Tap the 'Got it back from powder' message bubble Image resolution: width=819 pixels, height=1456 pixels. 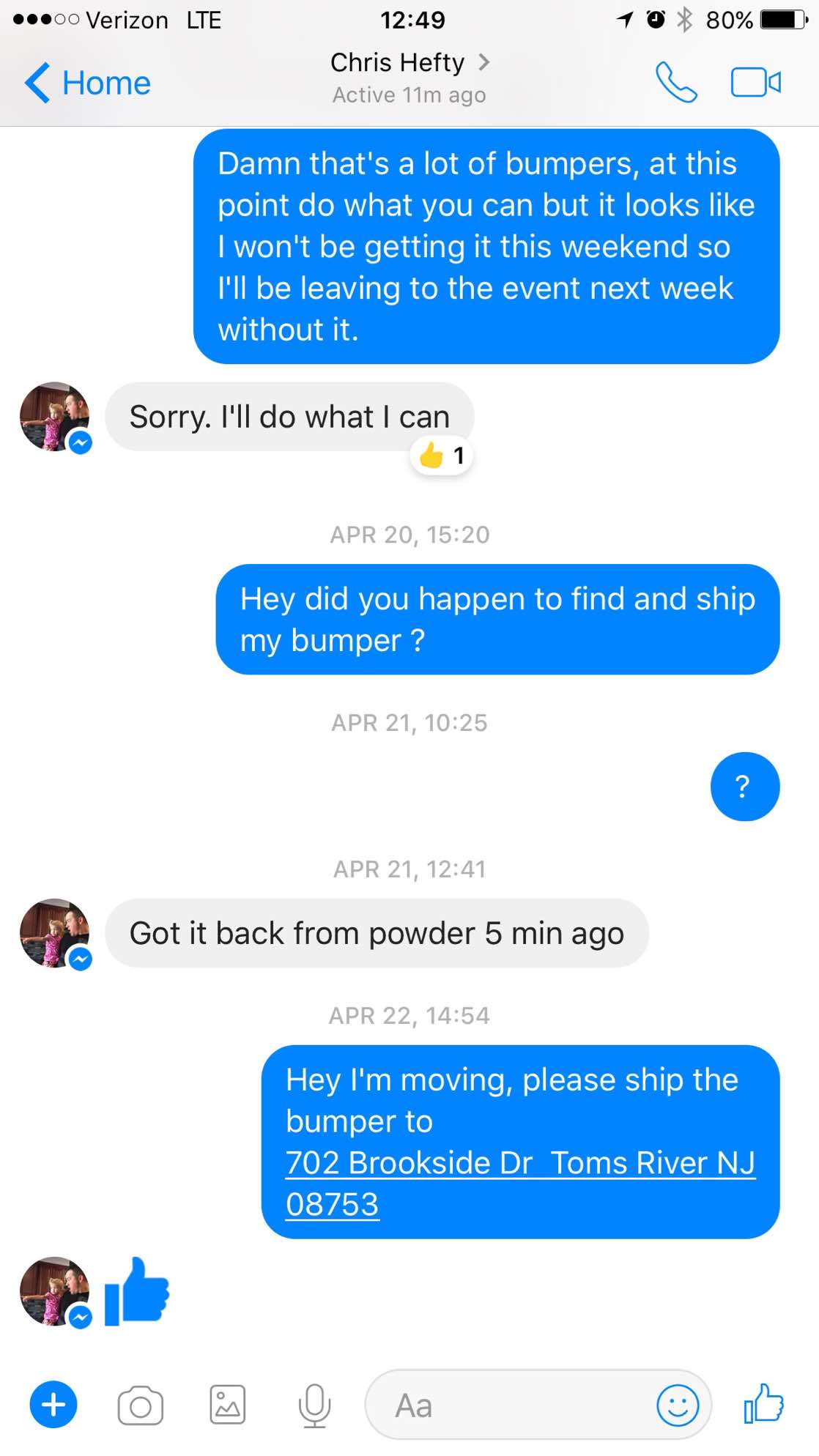pyautogui.click(x=377, y=933)
